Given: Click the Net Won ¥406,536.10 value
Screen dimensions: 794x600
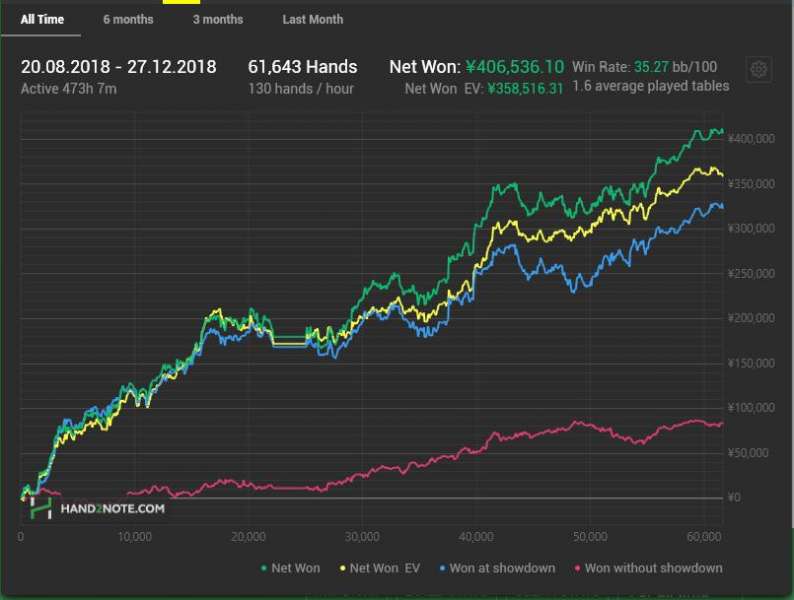Looking at the screenshot, I should [514, 67].
